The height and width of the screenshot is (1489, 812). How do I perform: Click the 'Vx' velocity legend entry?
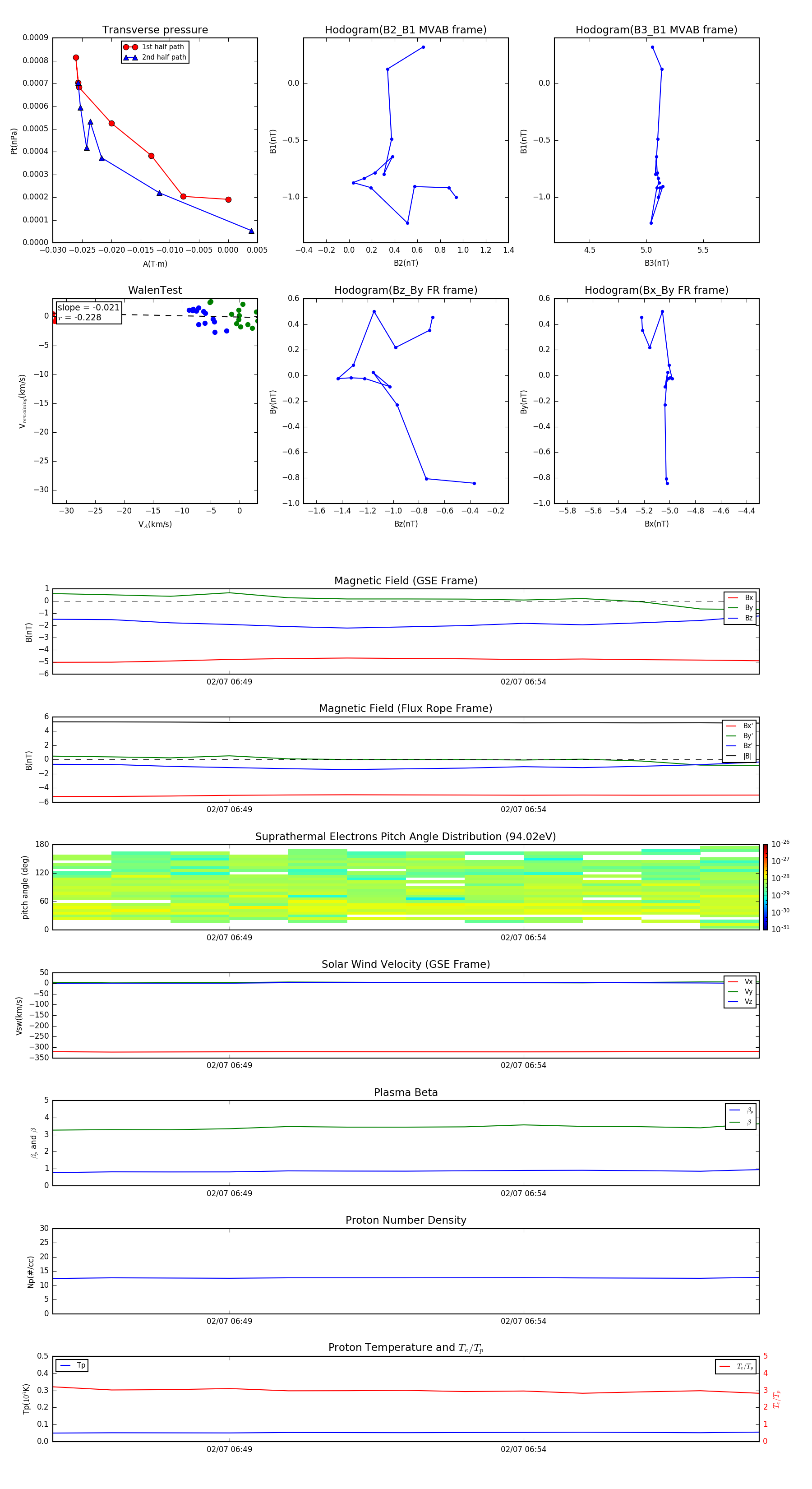click(x=740, y=981)
